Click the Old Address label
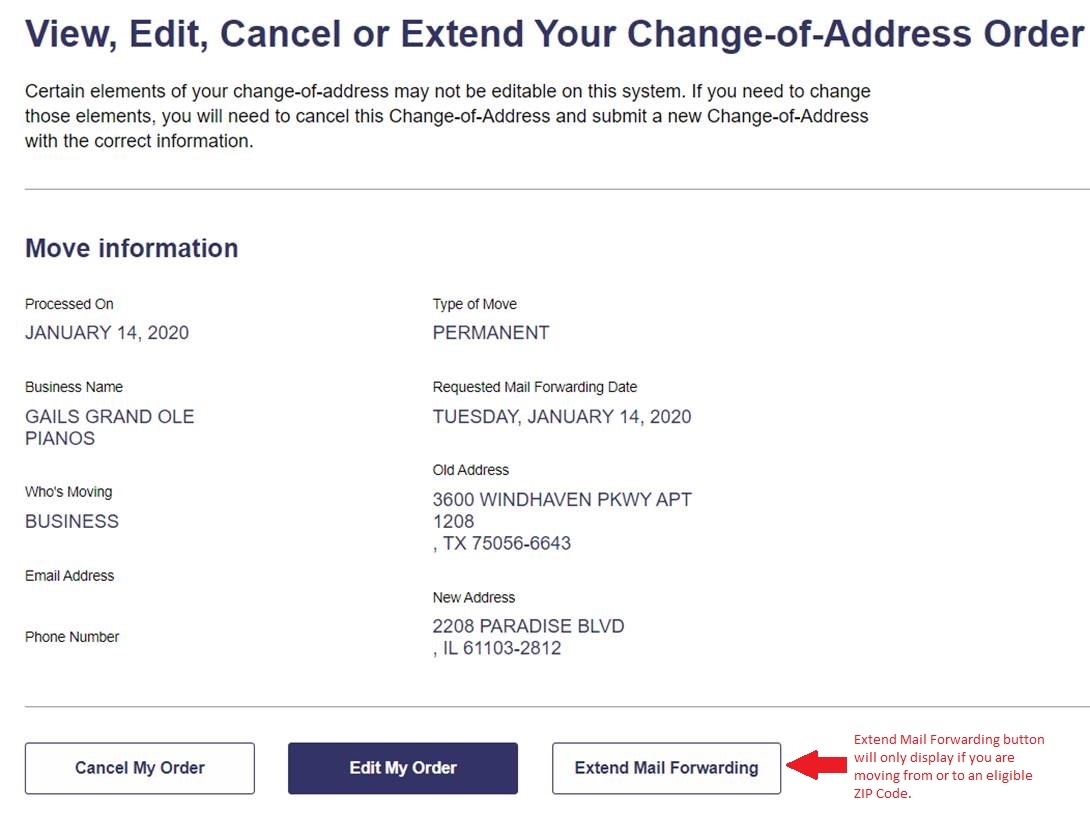The width and height of the screenshot is (1090, 840). tap(471, 470)
